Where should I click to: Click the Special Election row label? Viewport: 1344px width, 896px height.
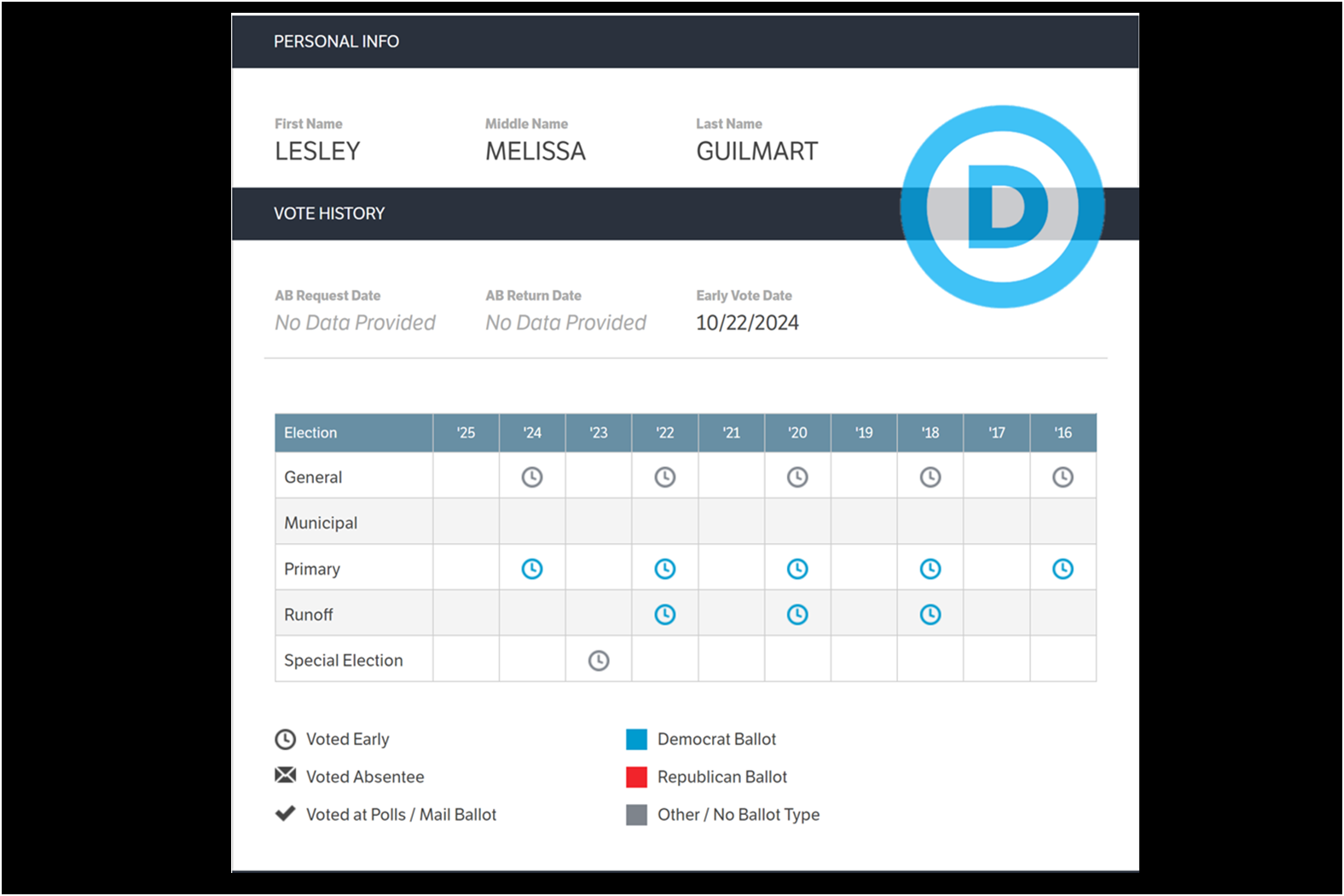[344, 661]
